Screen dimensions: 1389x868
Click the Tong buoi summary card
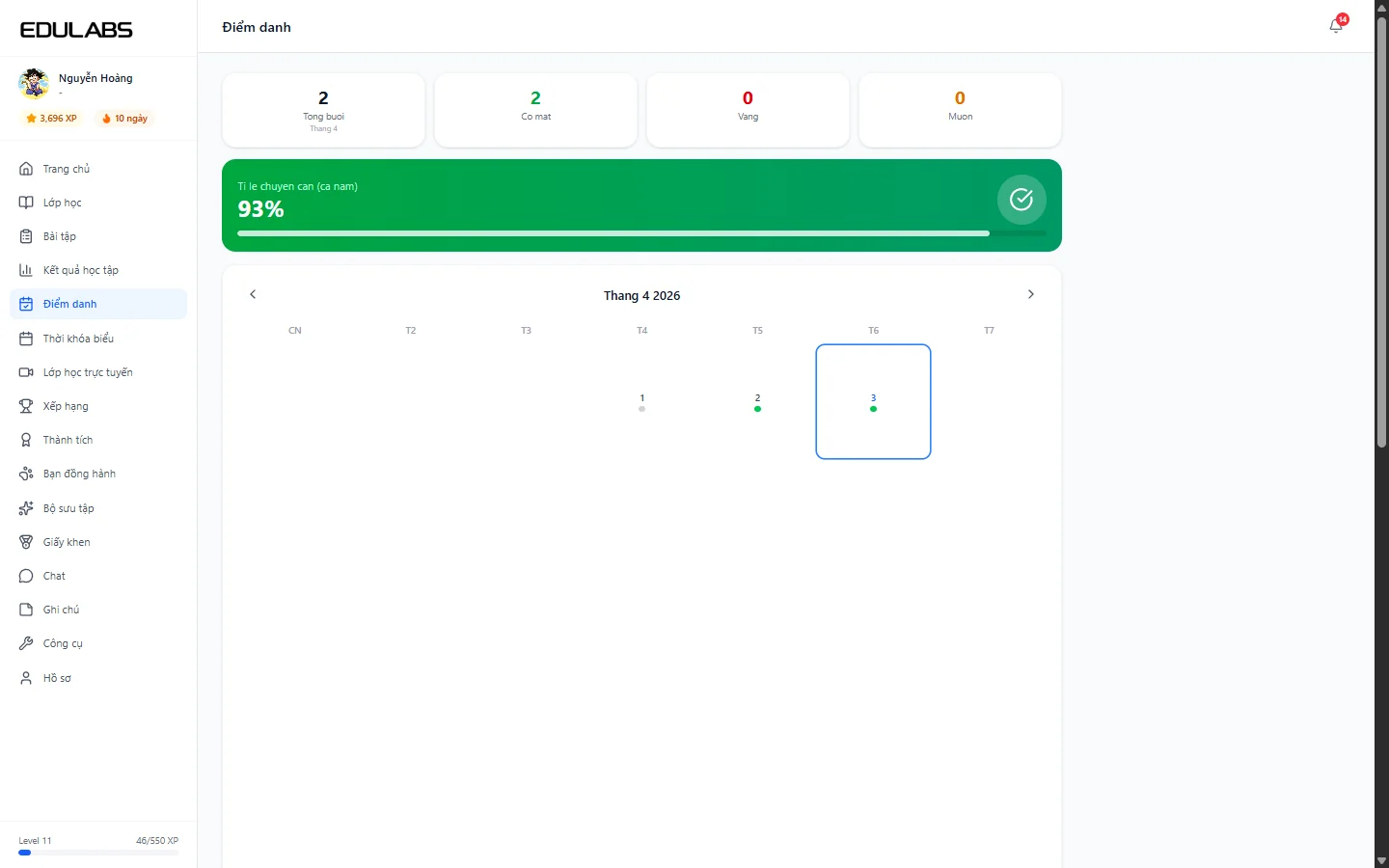(323, 110)
